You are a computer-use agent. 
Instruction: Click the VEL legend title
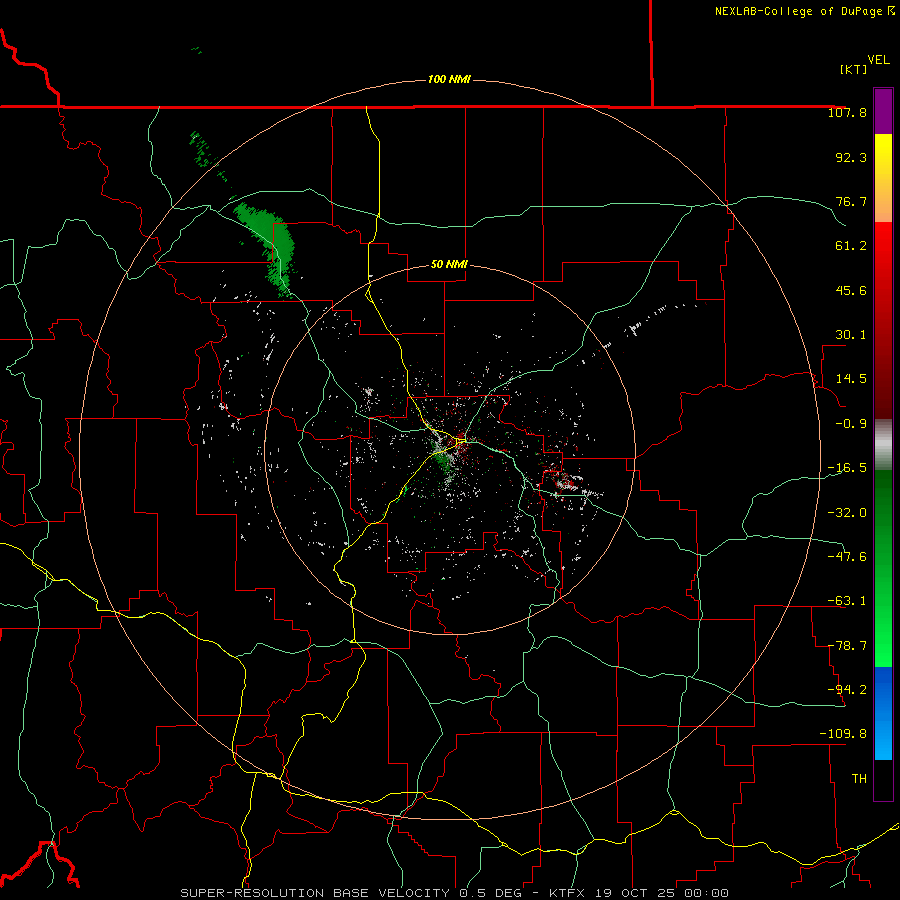point(878,60)
